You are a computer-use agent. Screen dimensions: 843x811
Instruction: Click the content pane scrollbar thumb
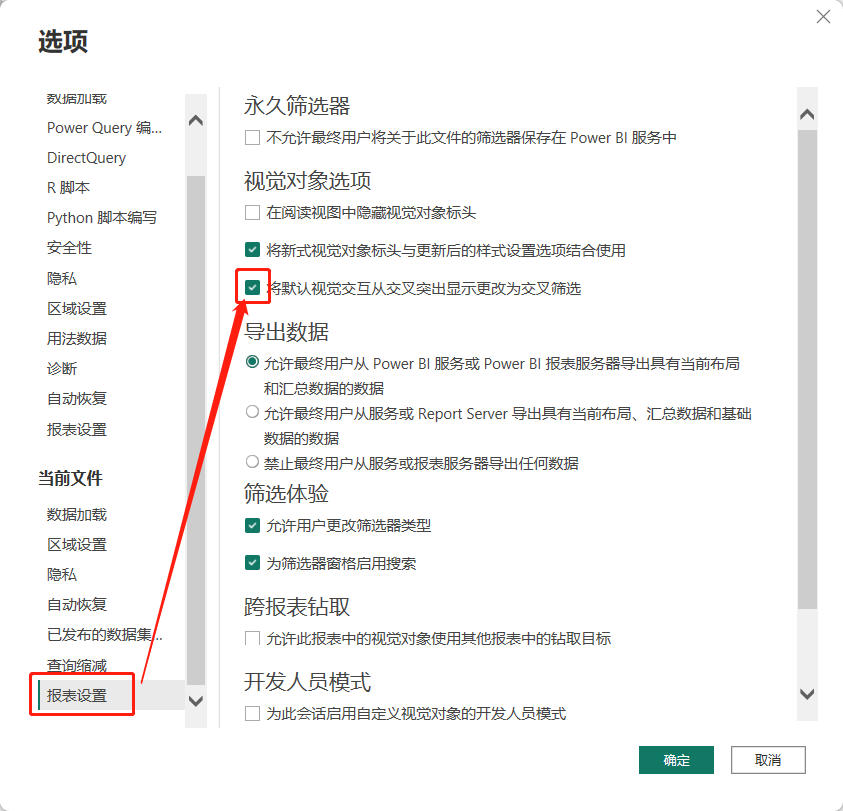(x=807, y=369)
